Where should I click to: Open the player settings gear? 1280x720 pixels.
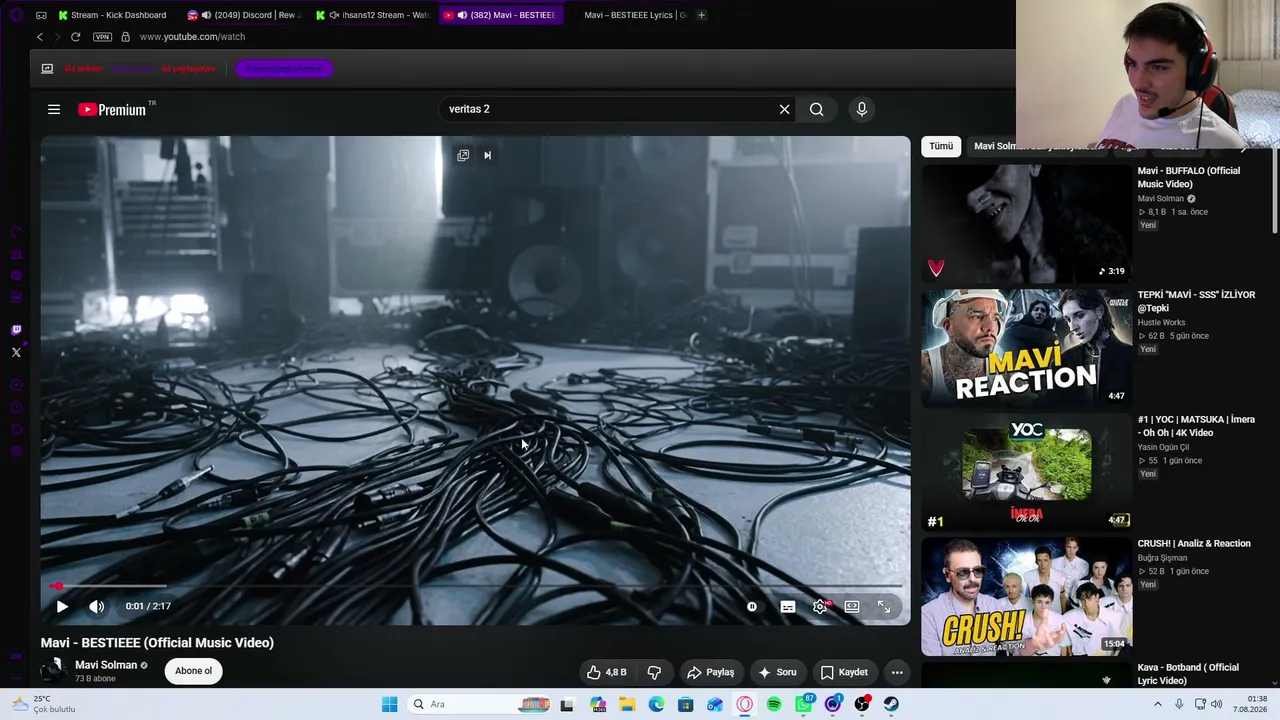[x=821, y=606]
